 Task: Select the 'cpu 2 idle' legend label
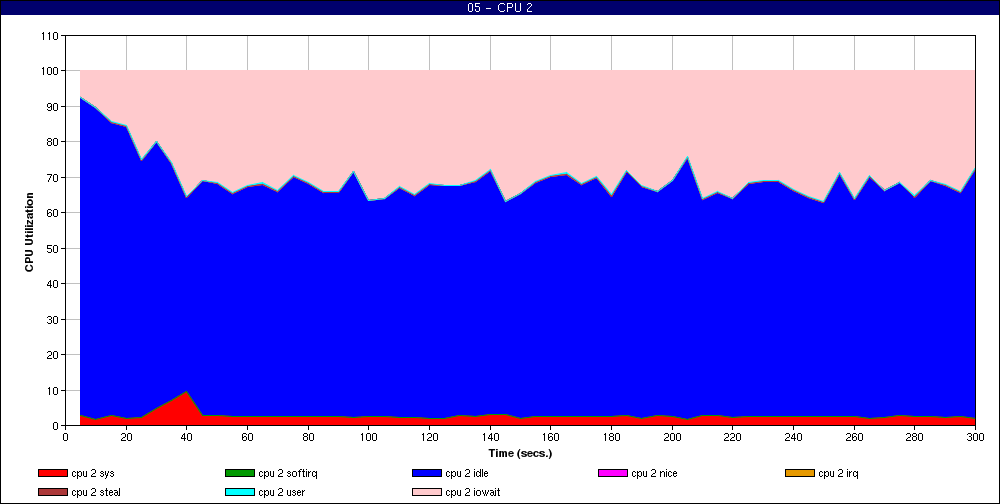click(x=467, y=473)
